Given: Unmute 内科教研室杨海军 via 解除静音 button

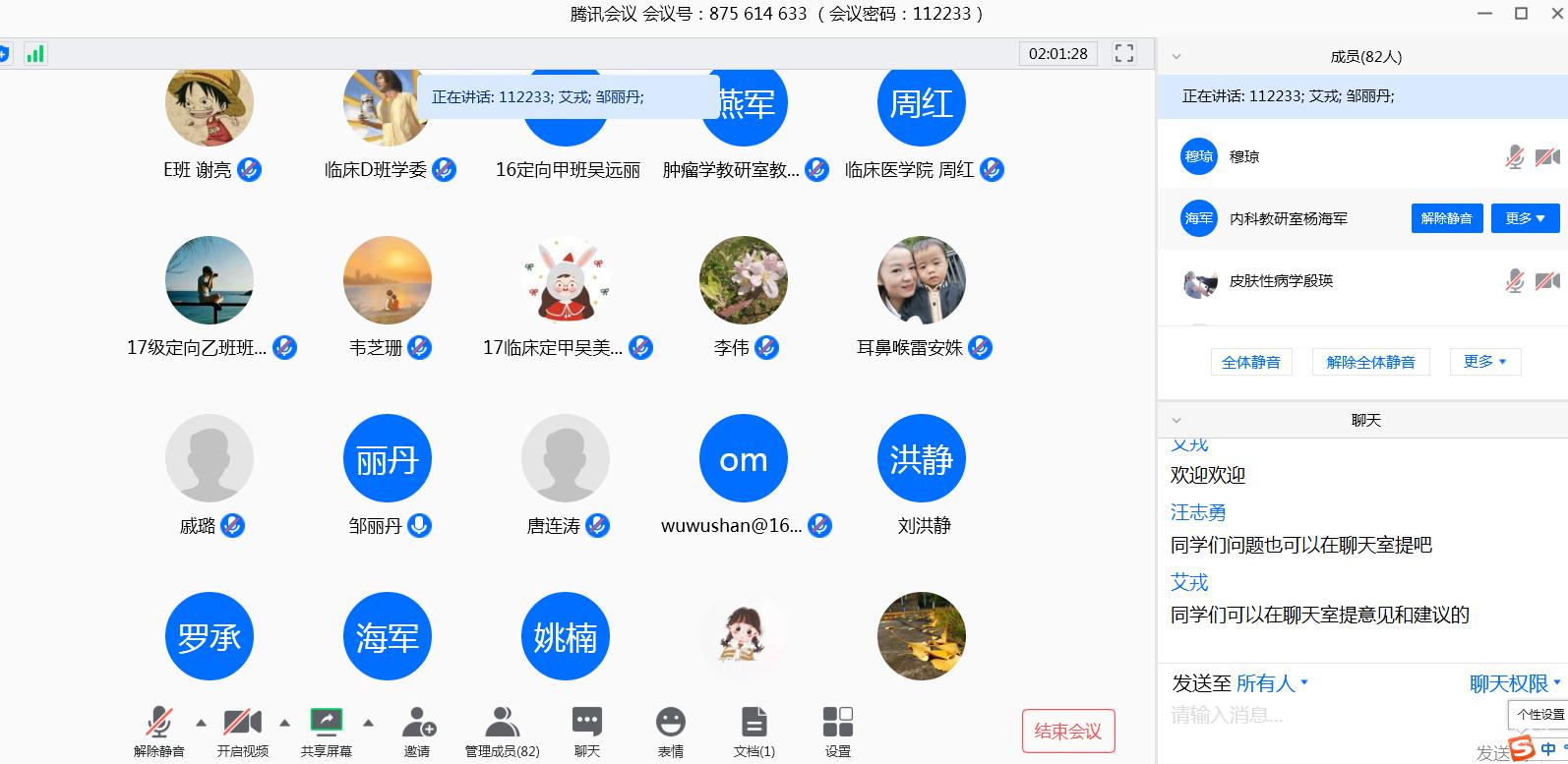Looking at the screenshot, I should pos(1446,218).
